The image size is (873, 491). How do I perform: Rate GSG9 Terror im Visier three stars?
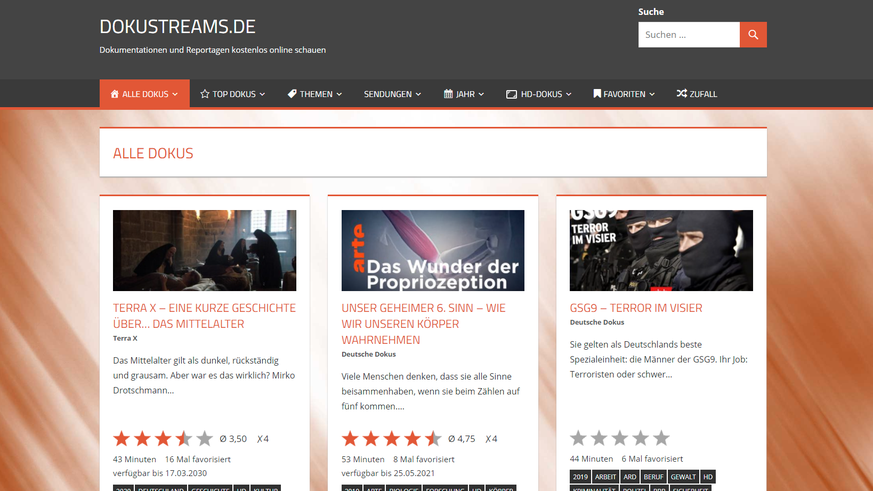(620, 438)
